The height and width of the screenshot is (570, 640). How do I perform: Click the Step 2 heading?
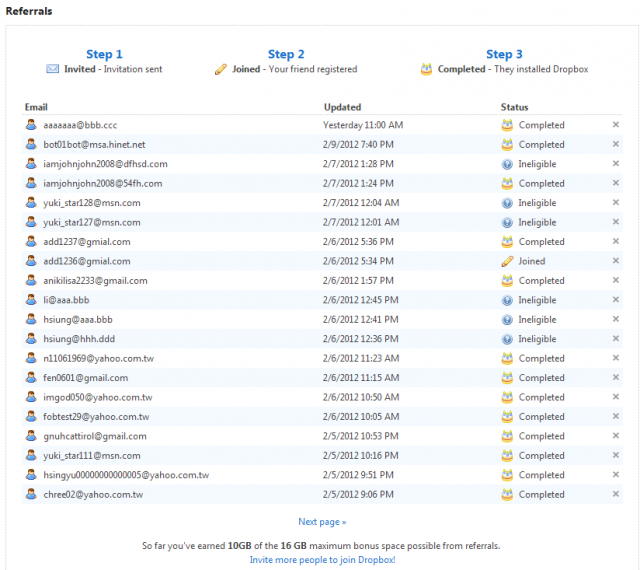(x=286, y=54)
